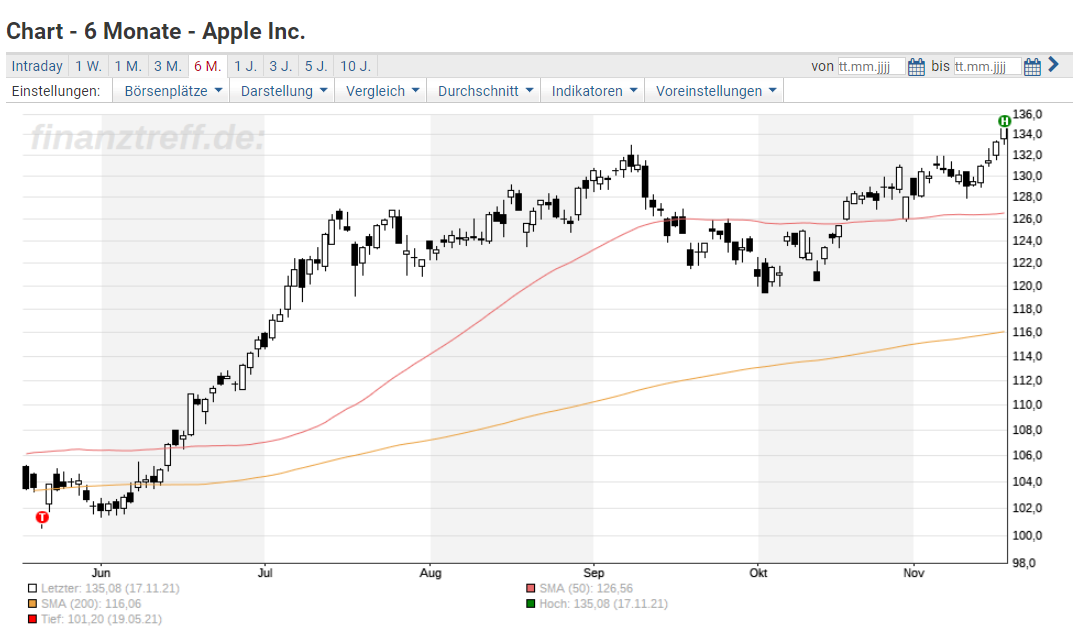
Task: Click the 'Jun' x-axis label
Action: tap(101, 573)
